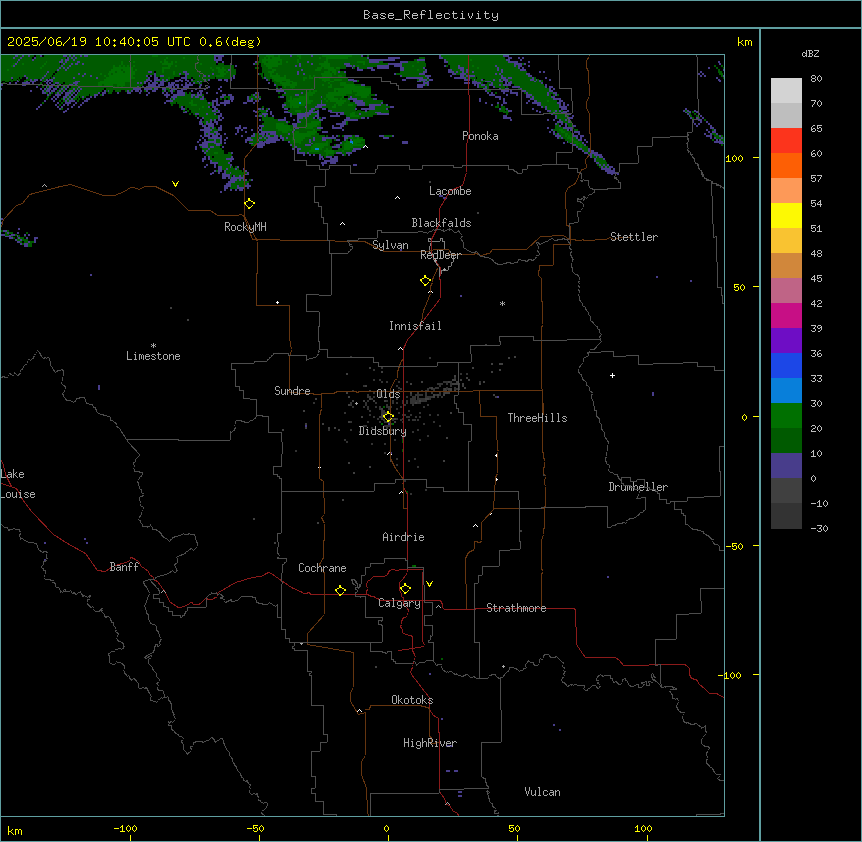Click the Blackfalds city label
The height and width of the screenshot is (842, 862).
coord(441,223)
